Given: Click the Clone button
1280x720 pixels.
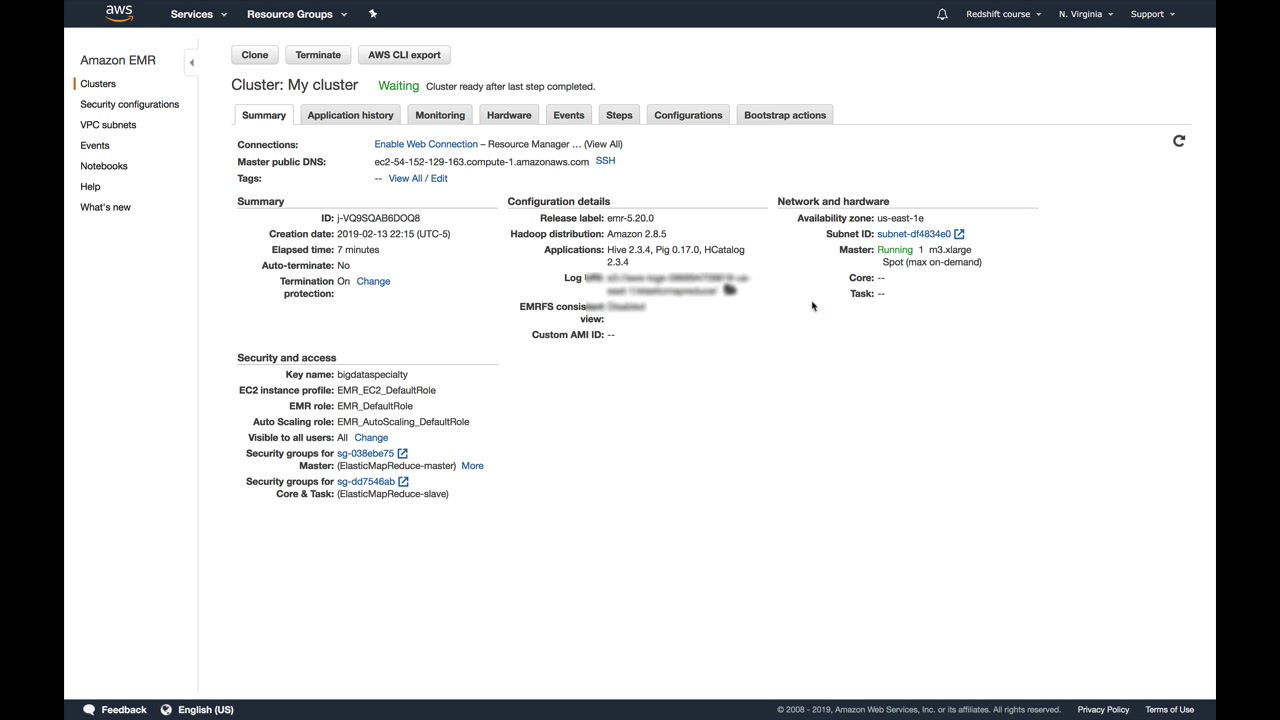Looking at the screenshot, I should 255,55.
